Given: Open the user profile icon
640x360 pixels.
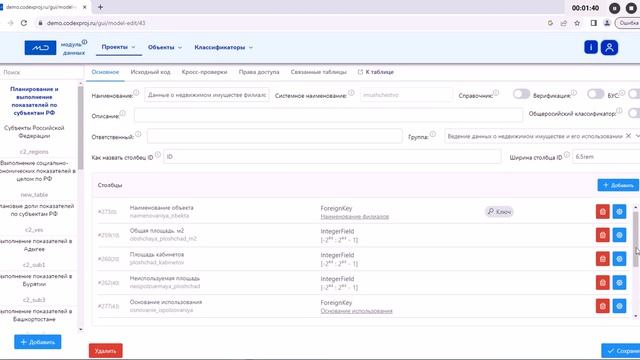Looking at the screenshot, I should click(609, 47).
